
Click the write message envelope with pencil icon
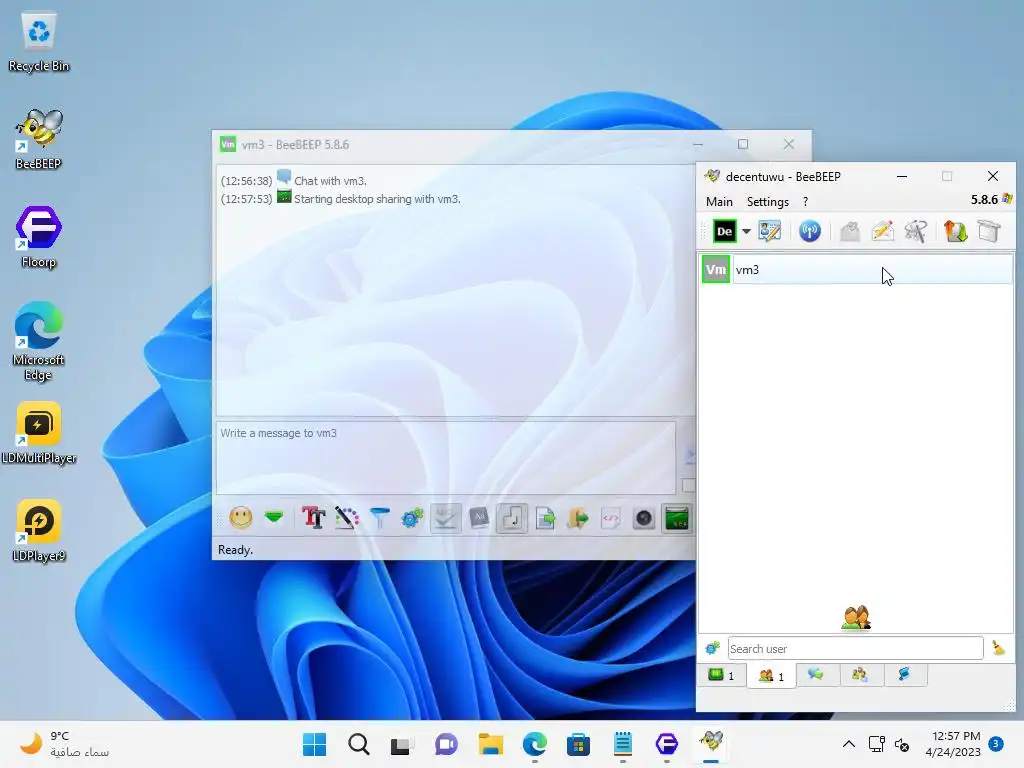click(x=883, y=231)
